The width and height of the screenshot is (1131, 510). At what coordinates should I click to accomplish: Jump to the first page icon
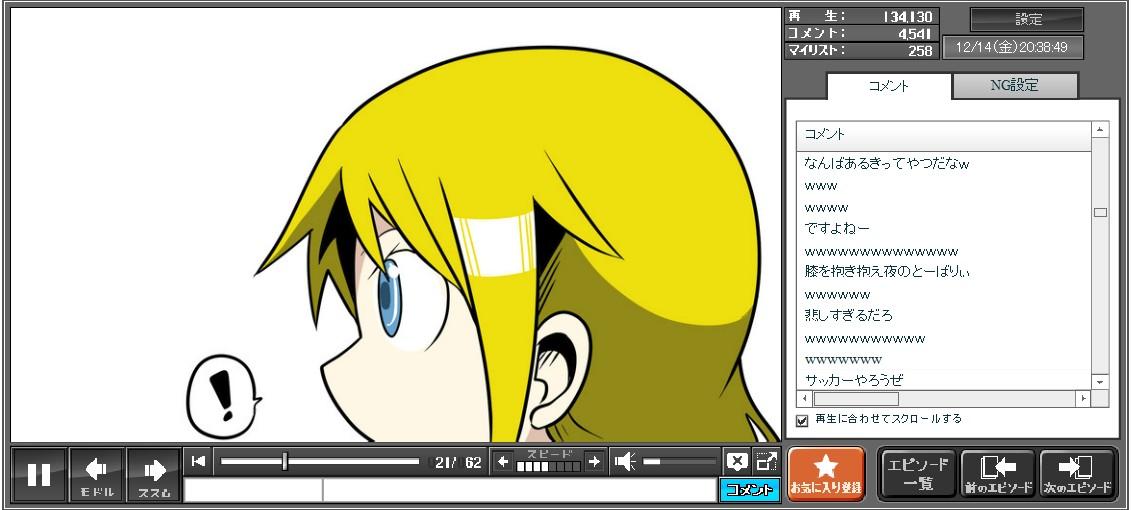pyautogui.click(x=199, y=461)
